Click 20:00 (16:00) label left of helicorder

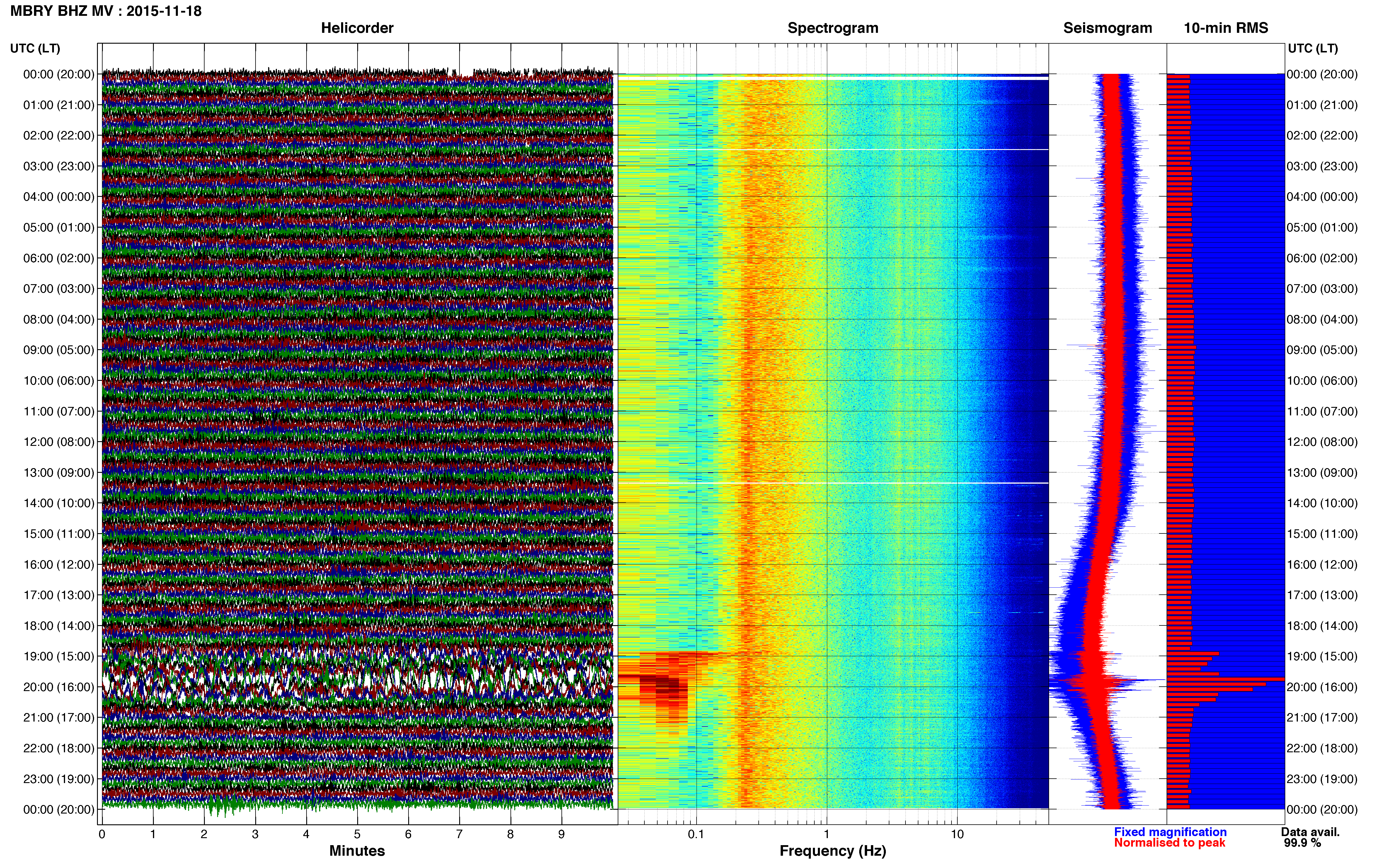pos(59,687)
